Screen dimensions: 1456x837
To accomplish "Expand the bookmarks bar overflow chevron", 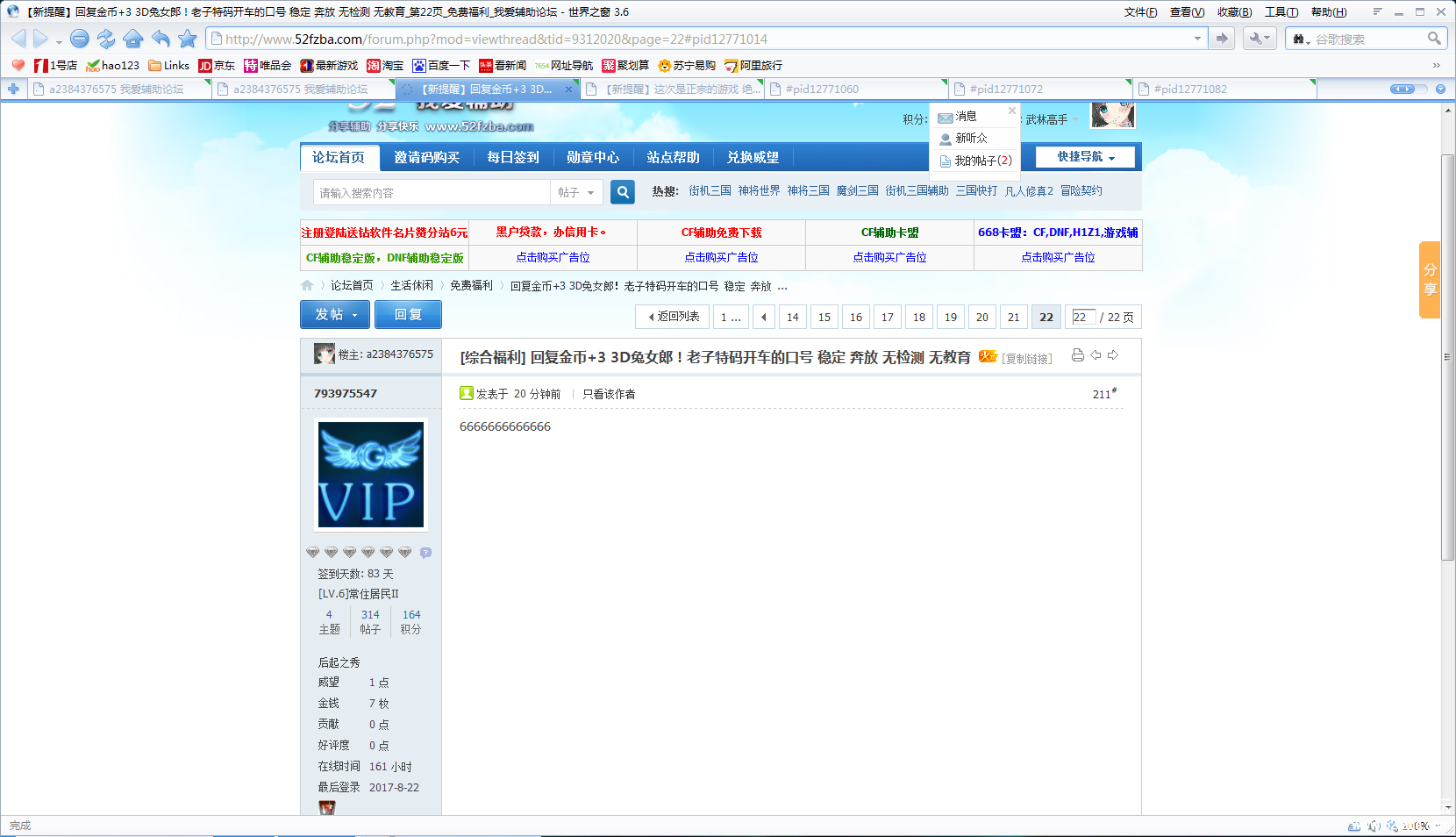I will point(1437,65).
